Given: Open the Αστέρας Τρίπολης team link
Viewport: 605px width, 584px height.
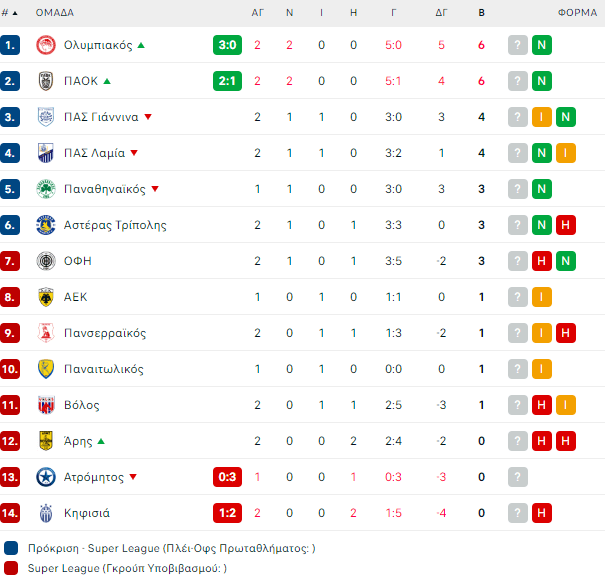Looking at the screenshot, I should tap(115, 225).
